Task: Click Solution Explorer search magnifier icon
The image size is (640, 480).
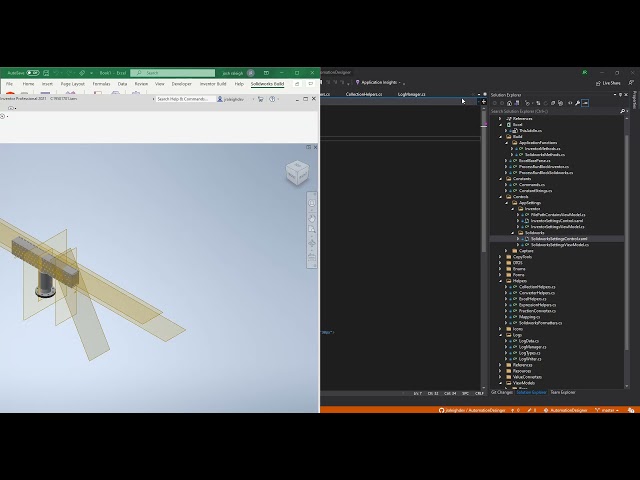Action: pyautogui.click(x=622, y=111)
